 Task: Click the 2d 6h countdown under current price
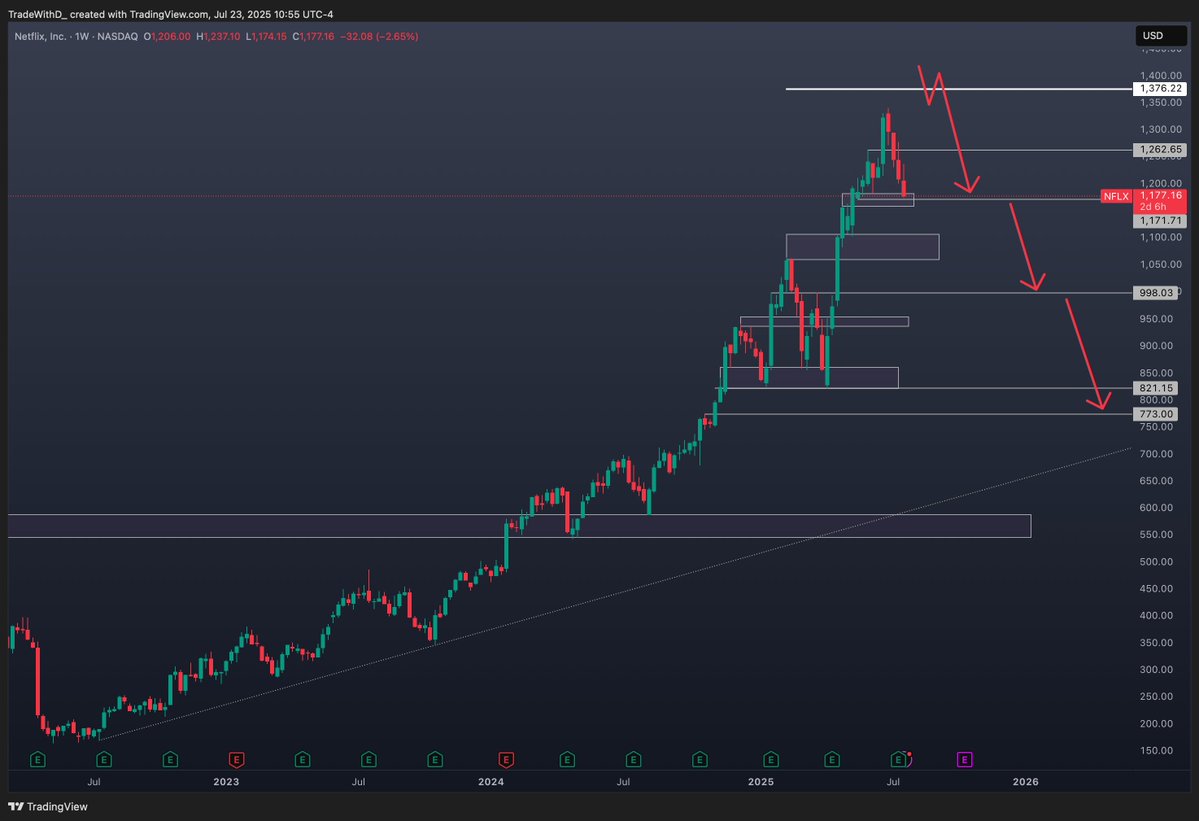(1152, 207)
